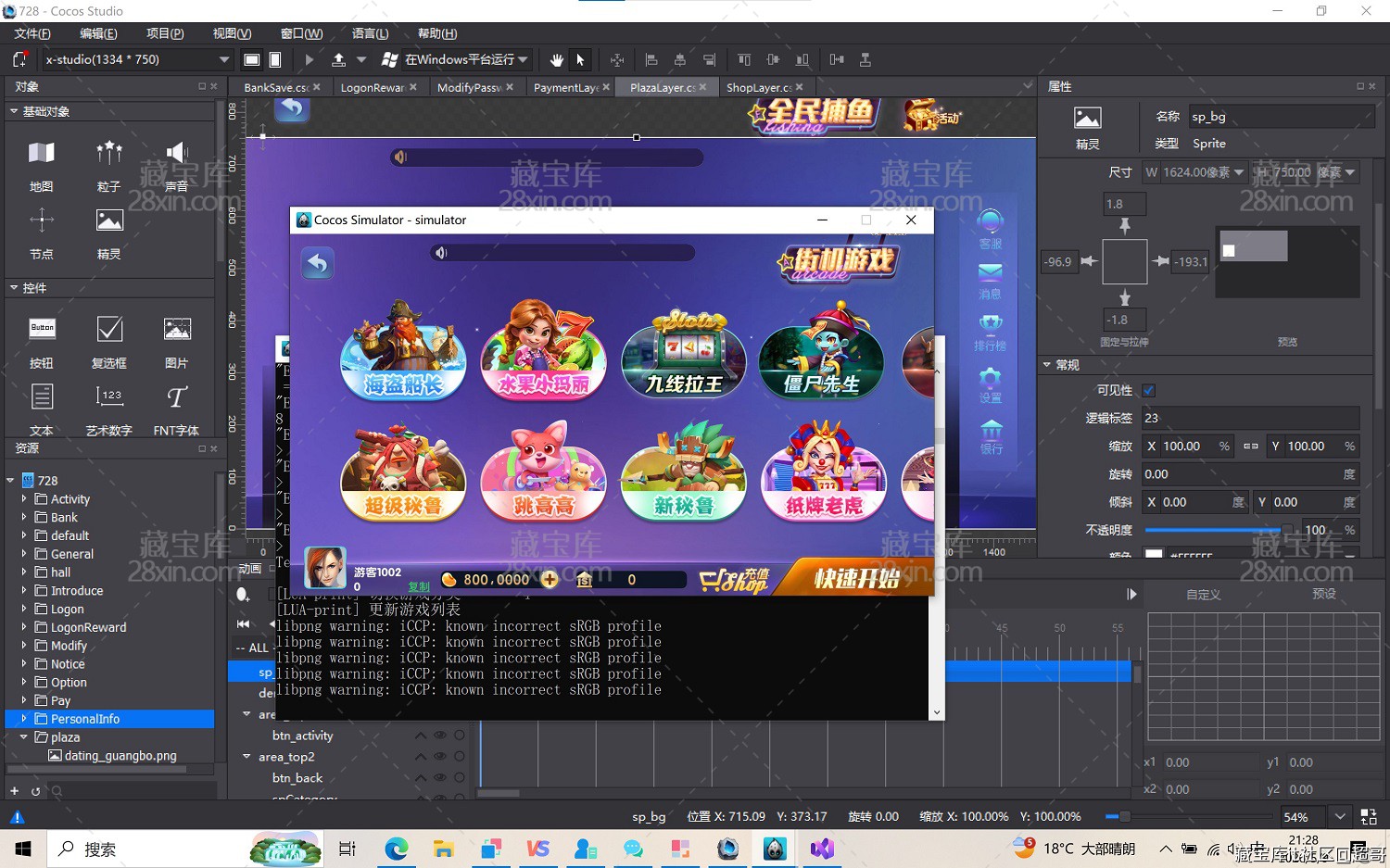Close the PlazaLayer.csd tab
Image resolution: width=1390 pixels, height=868 pixels.
pos(702,87)
